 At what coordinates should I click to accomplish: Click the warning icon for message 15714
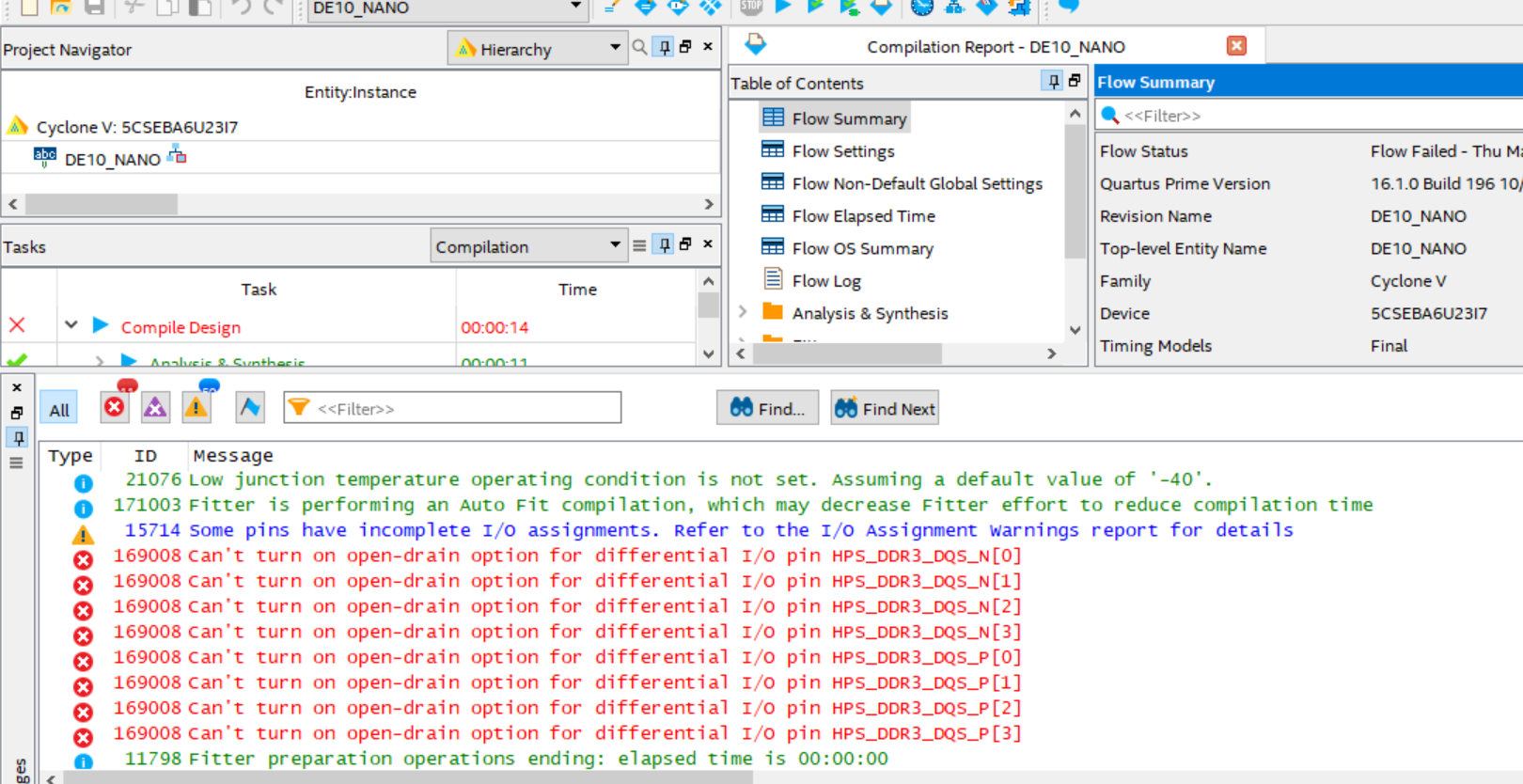(x=84, y=535)
